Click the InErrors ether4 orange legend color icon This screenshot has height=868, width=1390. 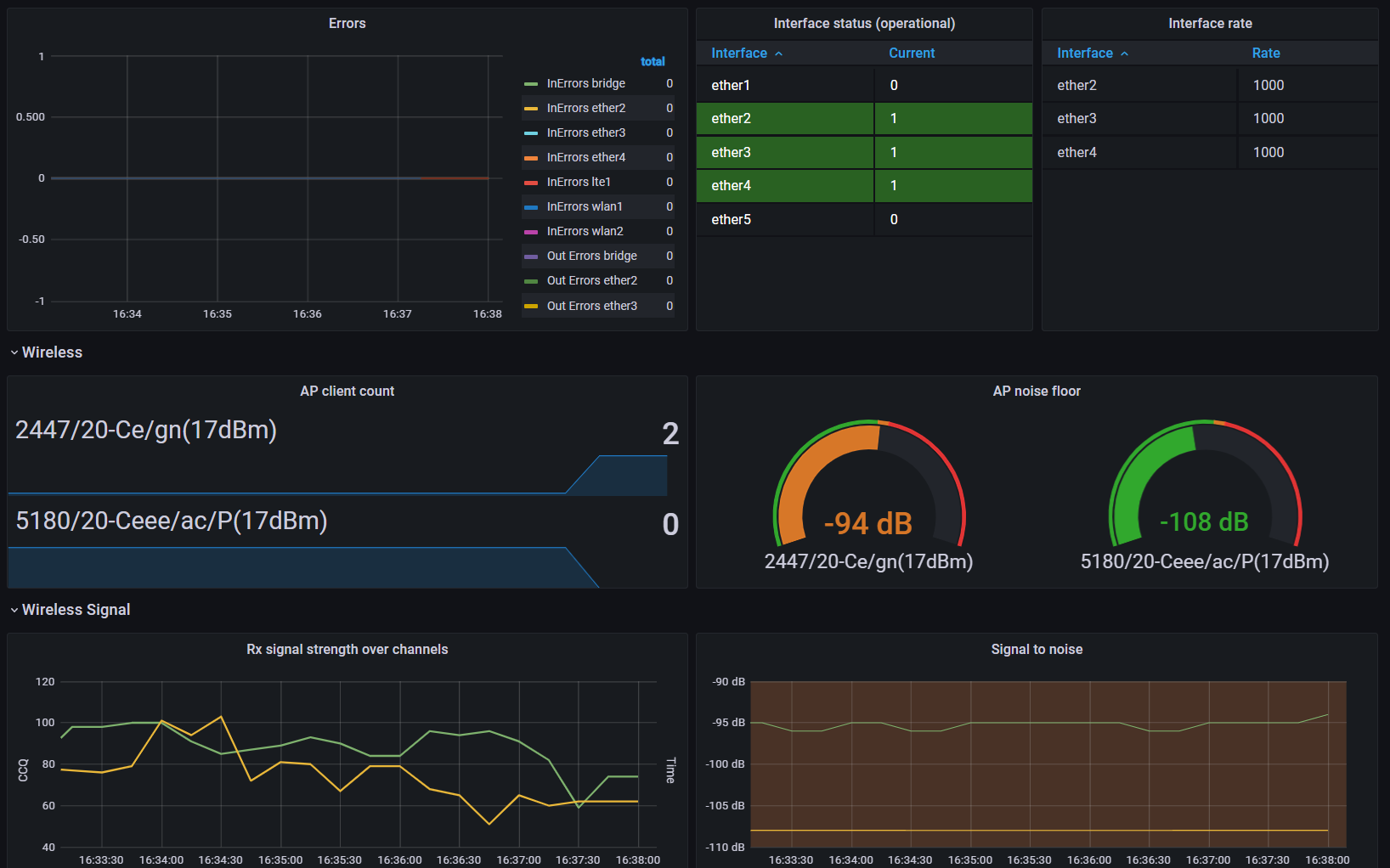(531, 158)
